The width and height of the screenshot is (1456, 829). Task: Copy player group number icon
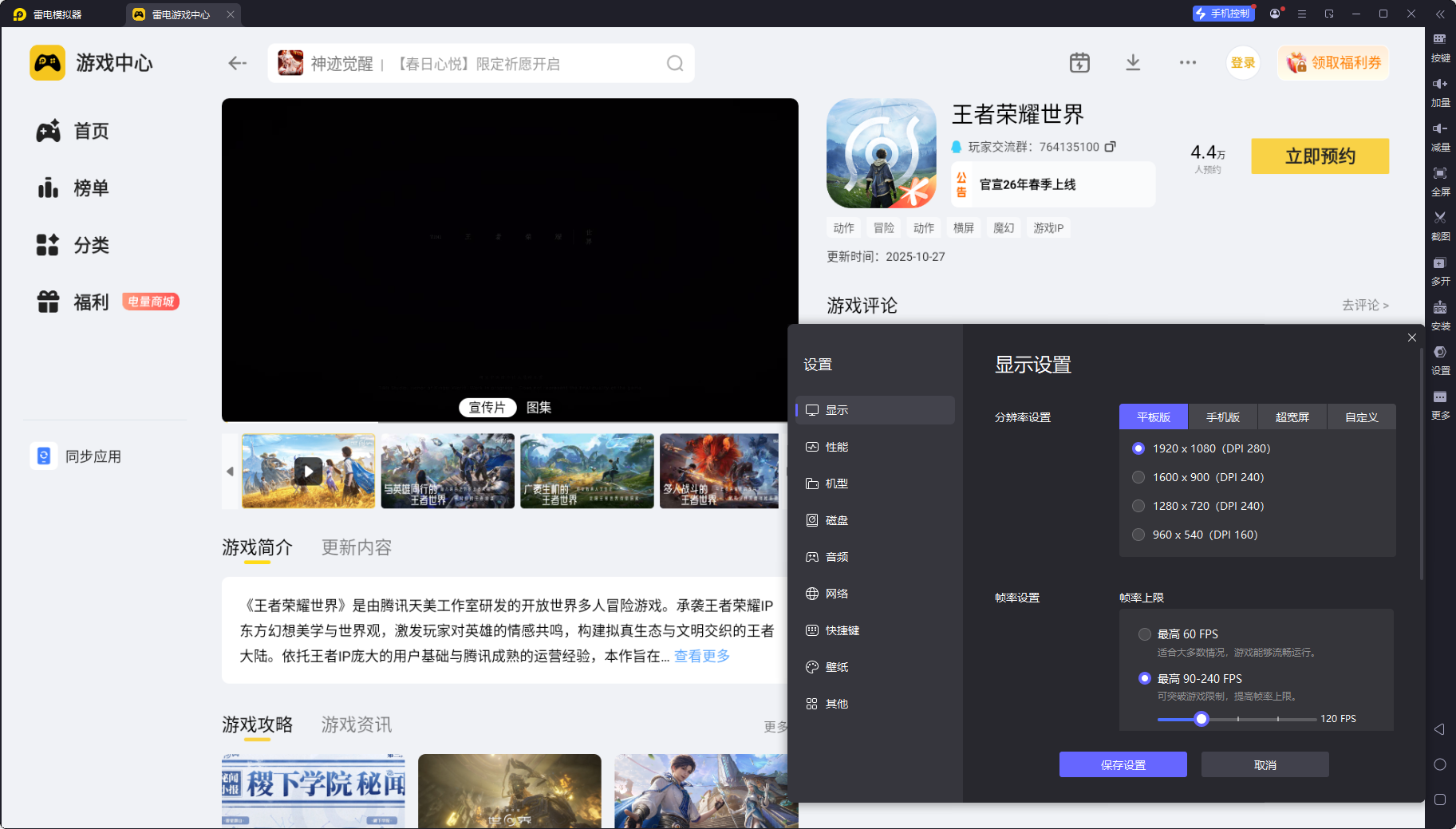[1111, 147]
